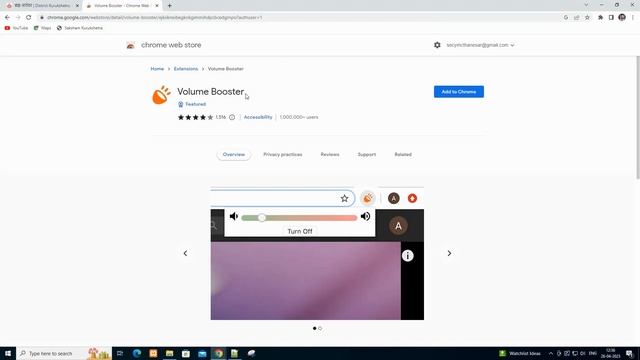The height and width of the screenshot is (360, 640).
Task: Open Microsoft Store from the taskbar
Action: click(x=186, y=353)
